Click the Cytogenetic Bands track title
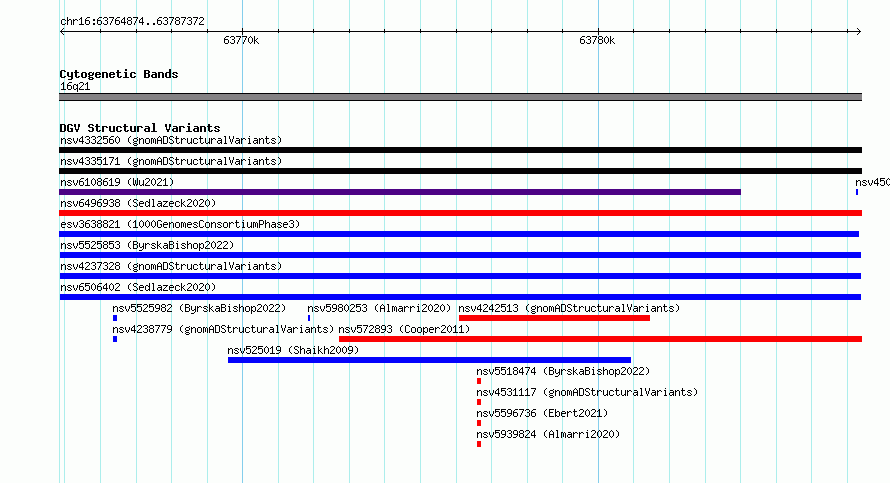The image size is (890, 483). pos(119,74)
